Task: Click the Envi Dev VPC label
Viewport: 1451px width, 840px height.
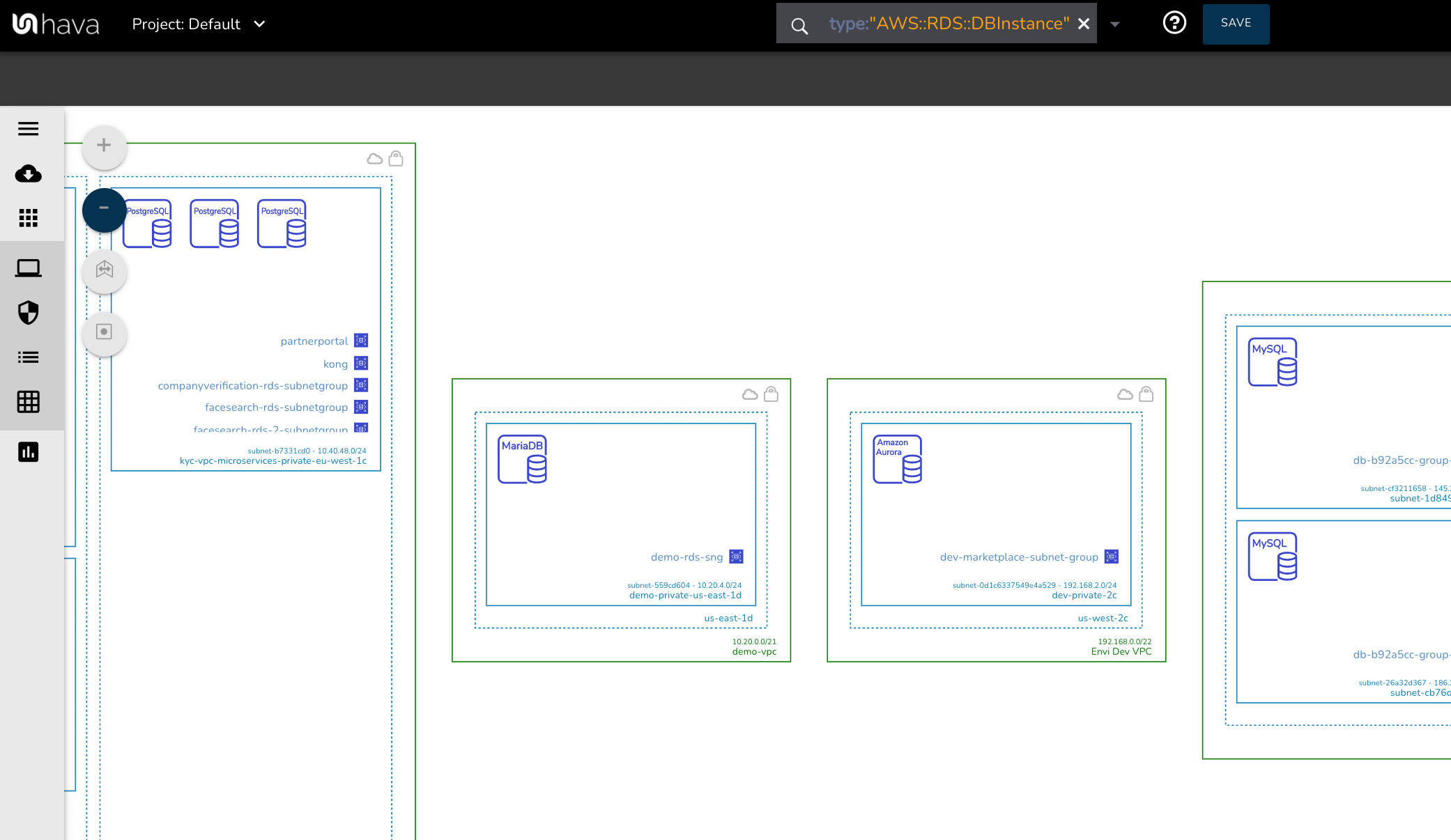Action: point(1121,652)
